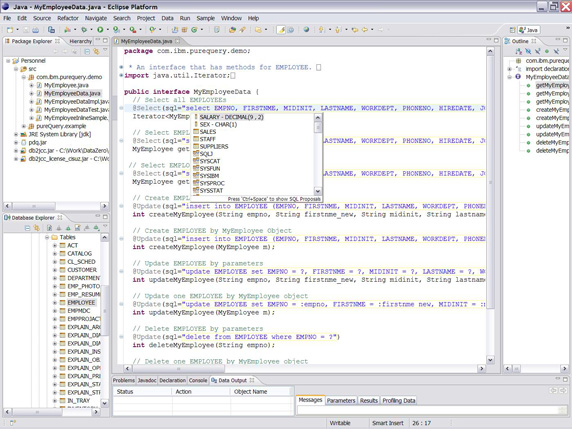This screenshot has width=572, height=429.
Task: Open the Run button dropdown arrow
Action: [107, 30]
